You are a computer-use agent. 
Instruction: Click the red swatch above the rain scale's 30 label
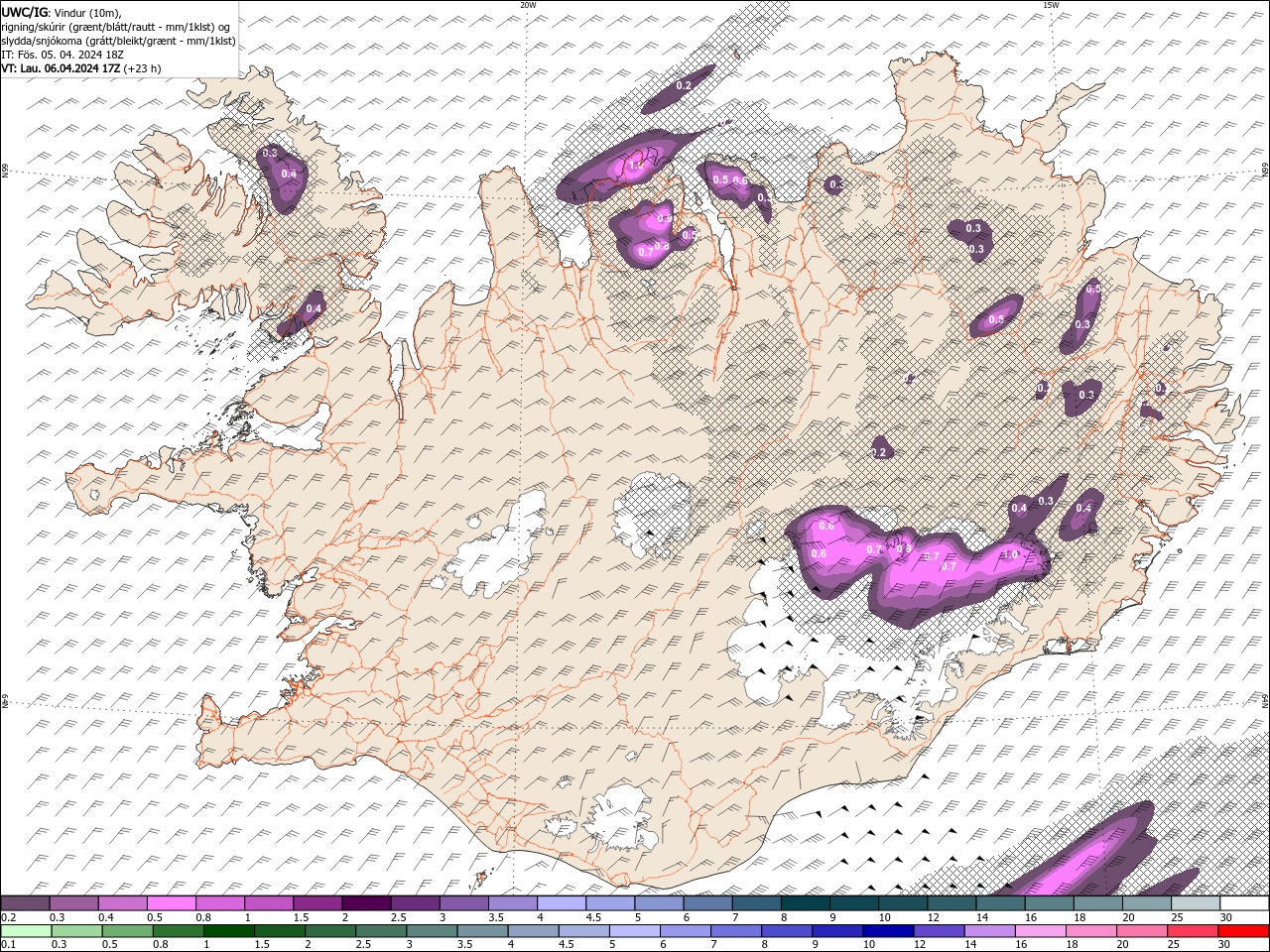pyautogui.click(x=1244, y=931)
